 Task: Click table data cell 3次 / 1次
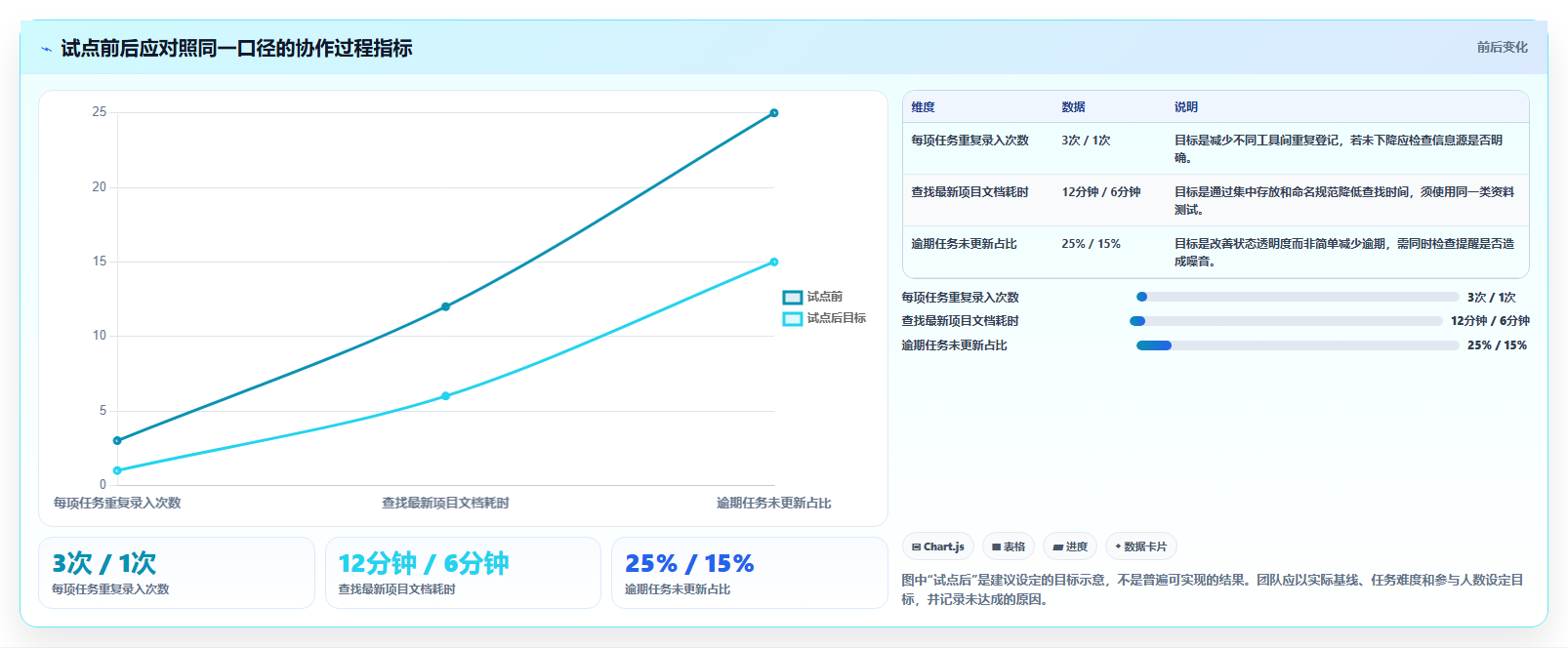(x=1086, y=141)
